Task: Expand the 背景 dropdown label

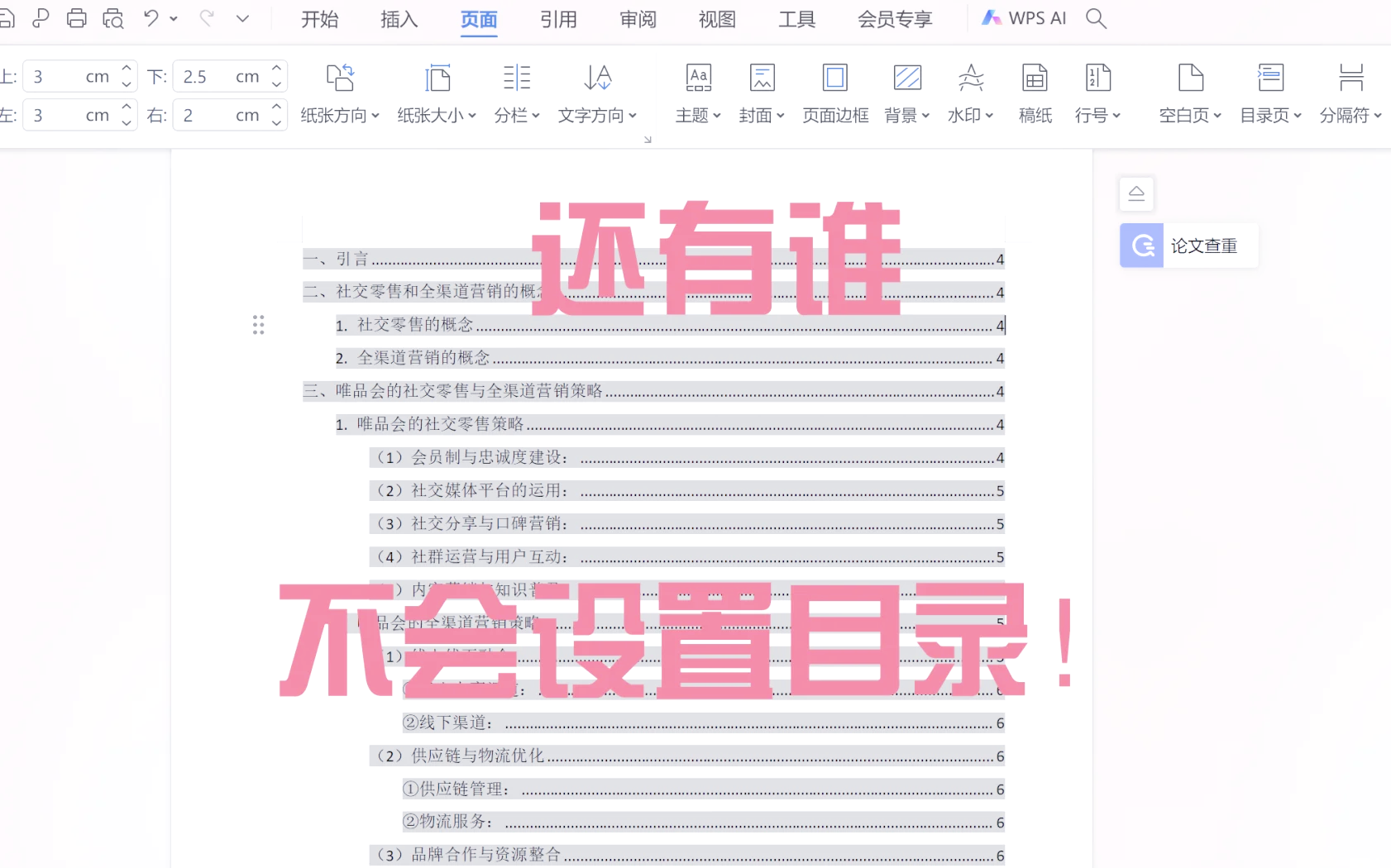Action: click(907, 116)
